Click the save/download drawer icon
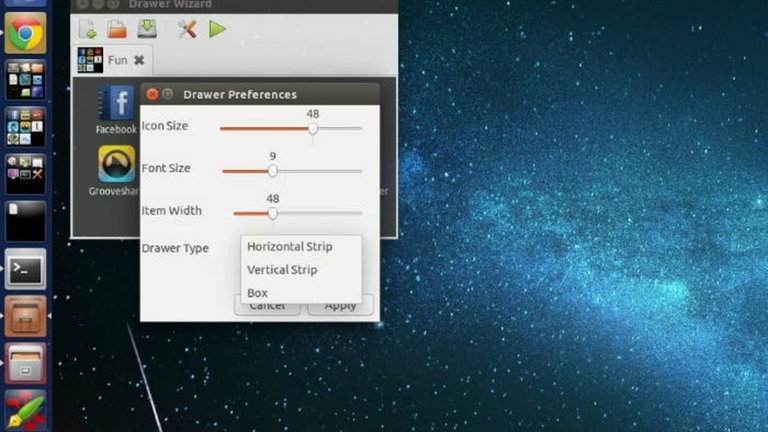The height and width of the screenshot is (432, 768). pyautogui.click(x=146, y=29)
